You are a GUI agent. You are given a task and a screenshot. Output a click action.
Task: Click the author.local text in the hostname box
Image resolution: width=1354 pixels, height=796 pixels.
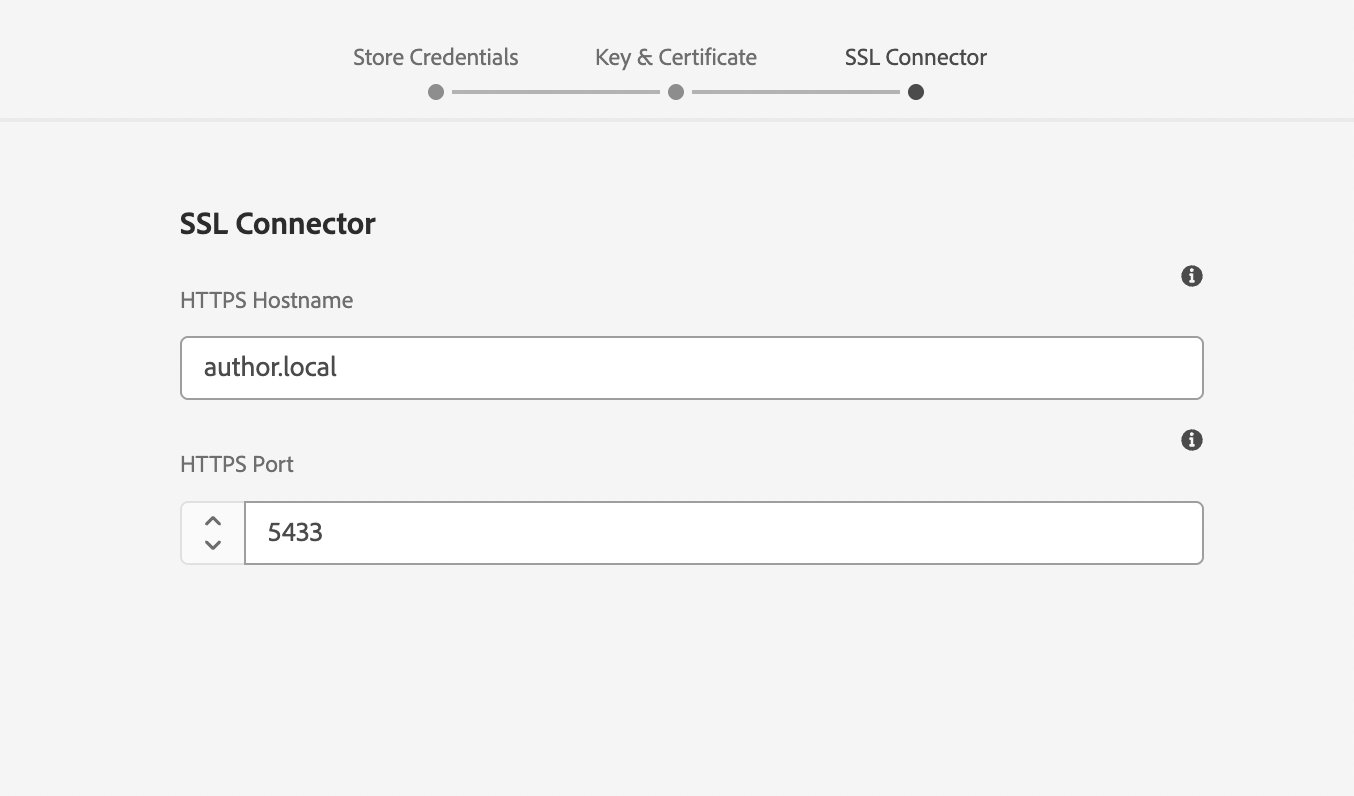pos(270,368)
